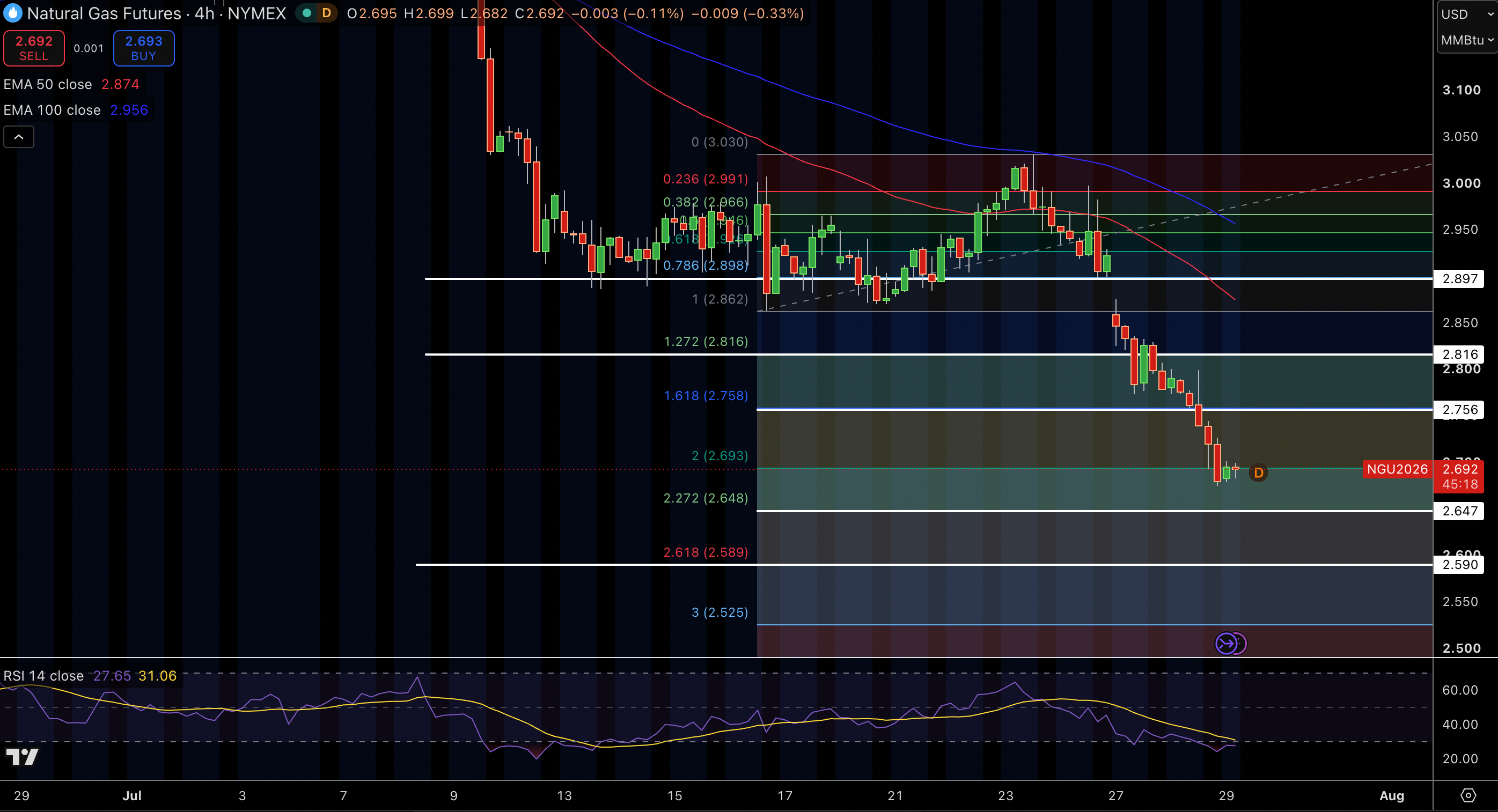The image size is (1498, 812).
Task: Click the 0.001 spread value
Action: coord(89,48)
